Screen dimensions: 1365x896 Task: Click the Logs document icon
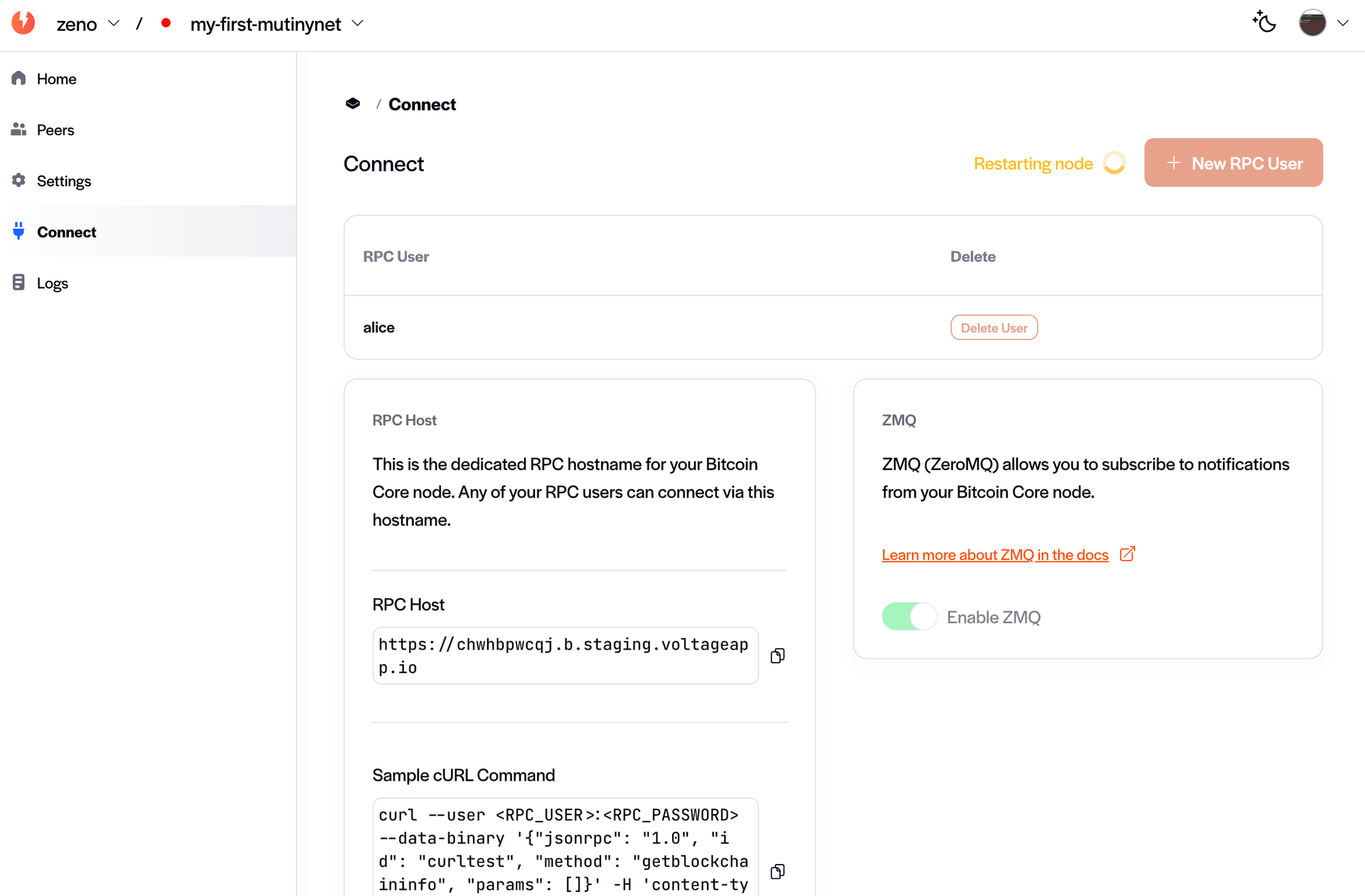pos(19,283)
